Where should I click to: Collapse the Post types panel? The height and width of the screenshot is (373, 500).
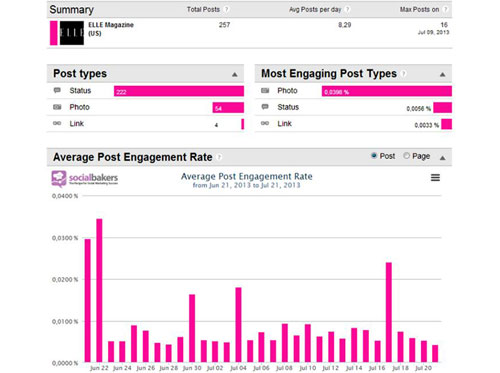(x=235, y=74)
